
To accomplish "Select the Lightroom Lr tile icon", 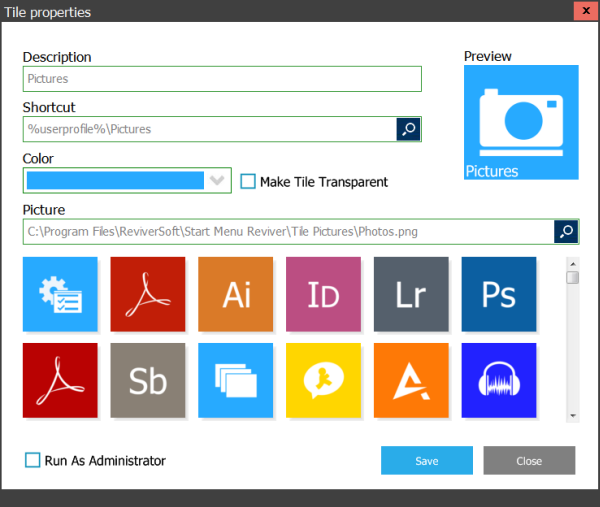I will (x=411, y=294).
